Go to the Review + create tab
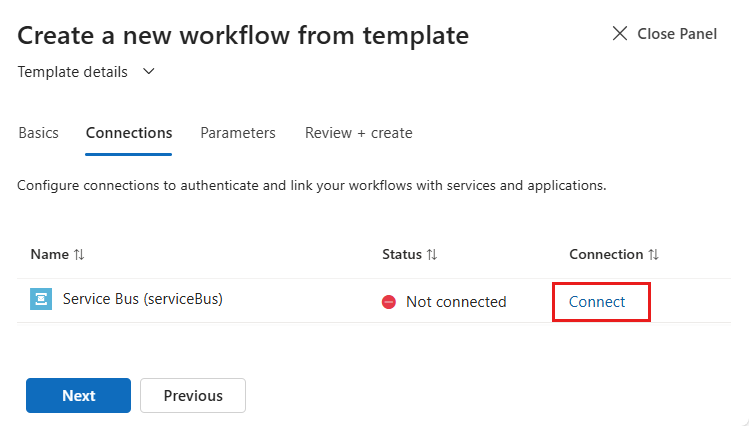749x426 pixels. (x=358, y=133)
